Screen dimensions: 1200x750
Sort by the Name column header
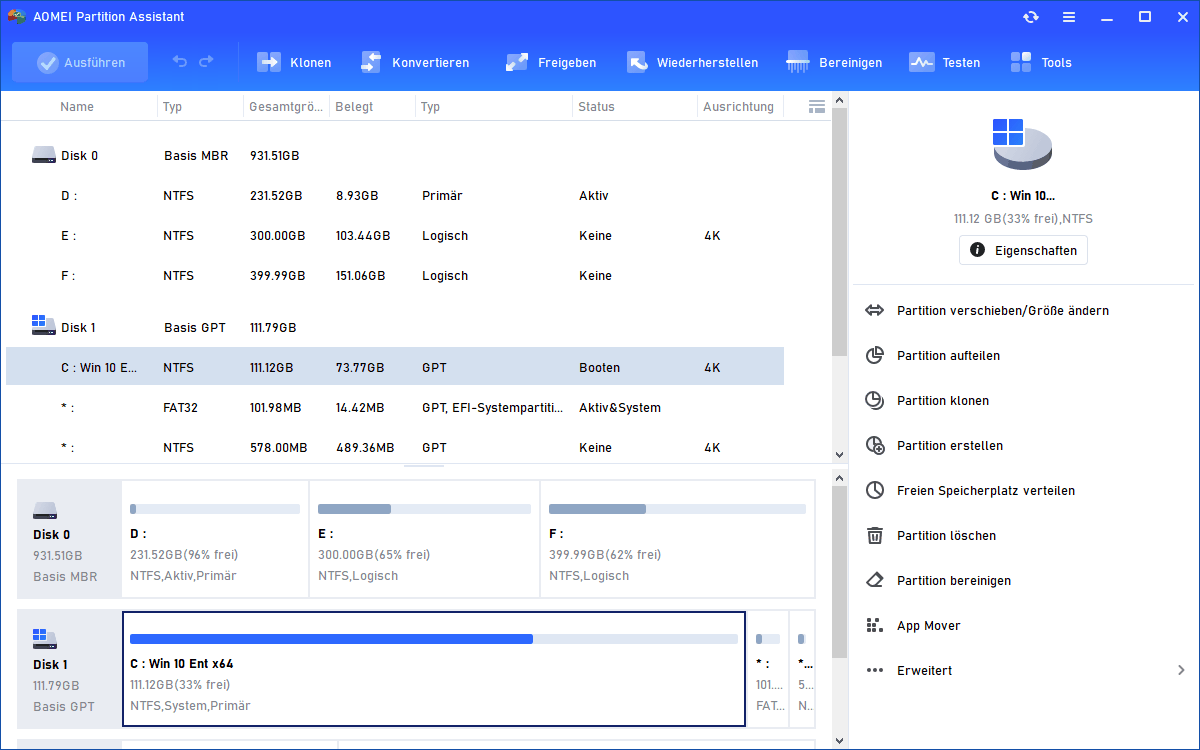point(77,106)
